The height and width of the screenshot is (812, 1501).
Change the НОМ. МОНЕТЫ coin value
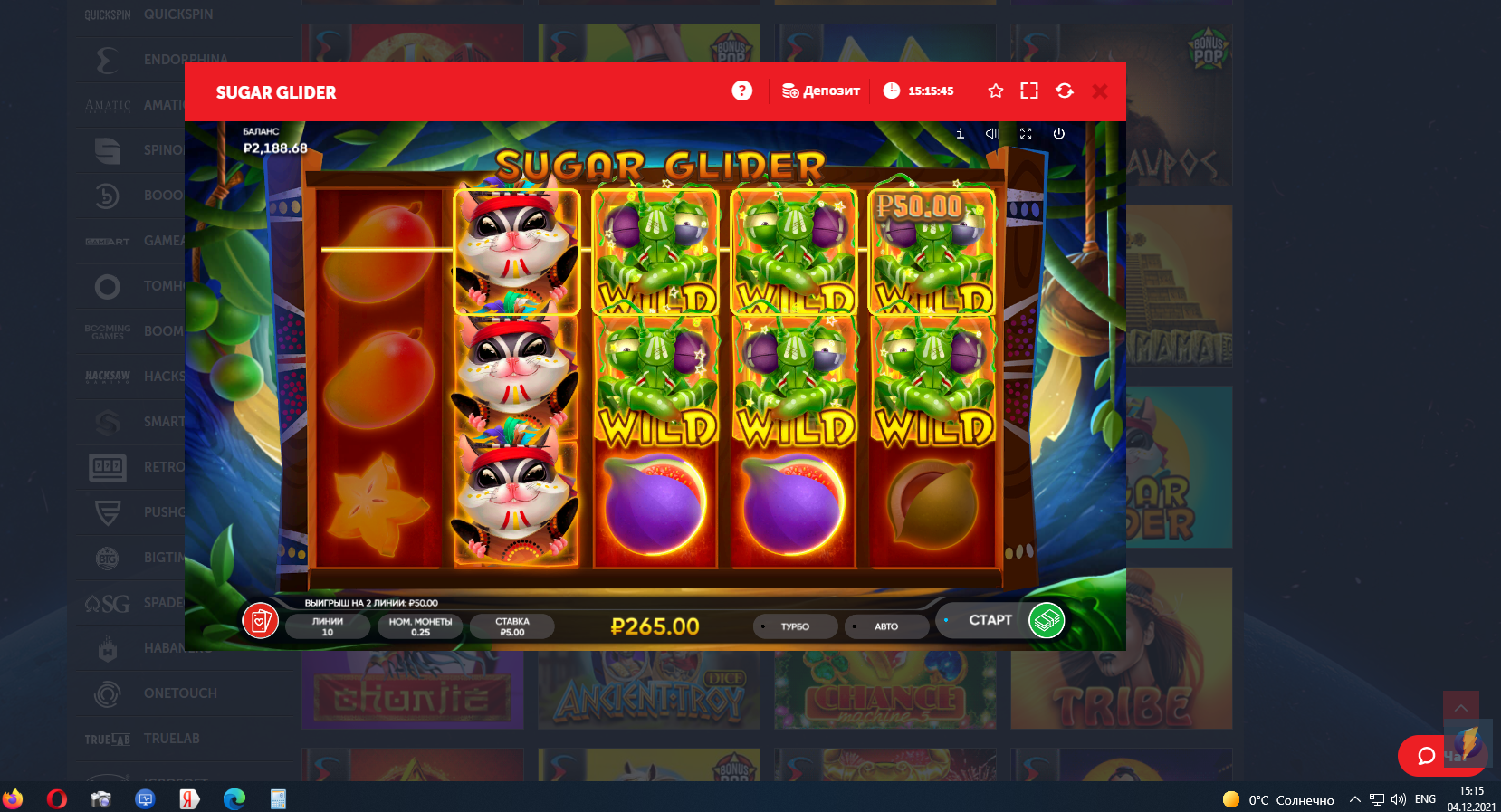420,626
